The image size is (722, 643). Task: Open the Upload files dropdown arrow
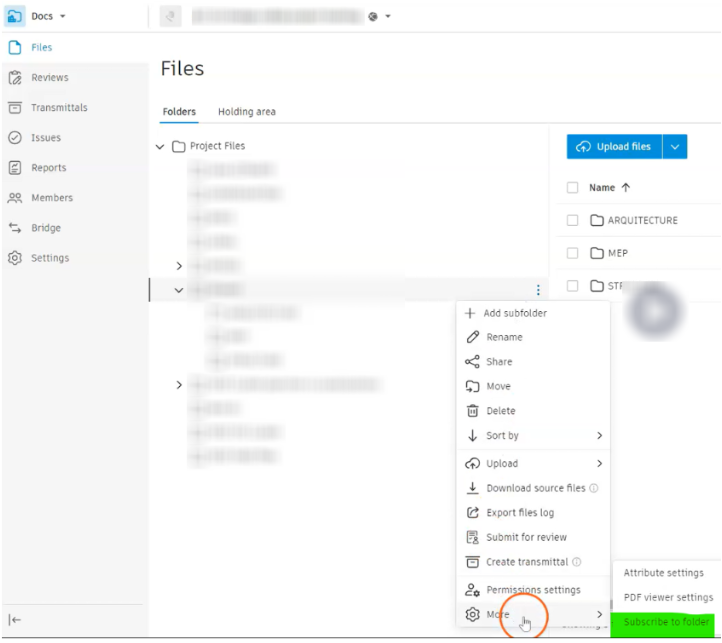pos(675,147)
